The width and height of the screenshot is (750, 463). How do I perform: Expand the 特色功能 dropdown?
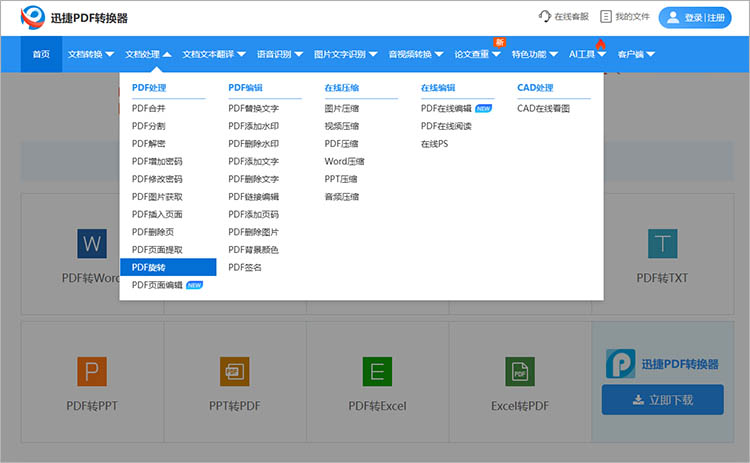[x=535, y=54]
